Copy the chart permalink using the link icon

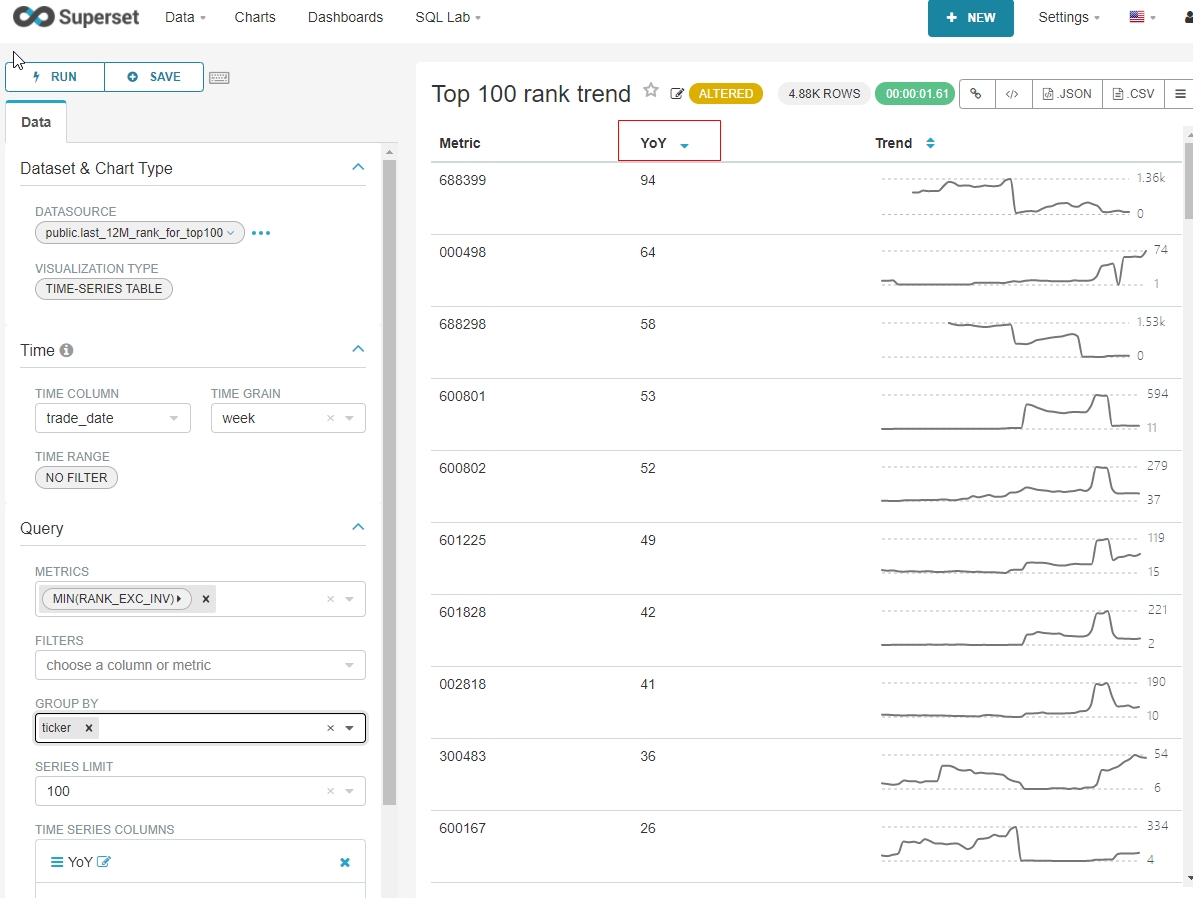(x=976, y=93)
